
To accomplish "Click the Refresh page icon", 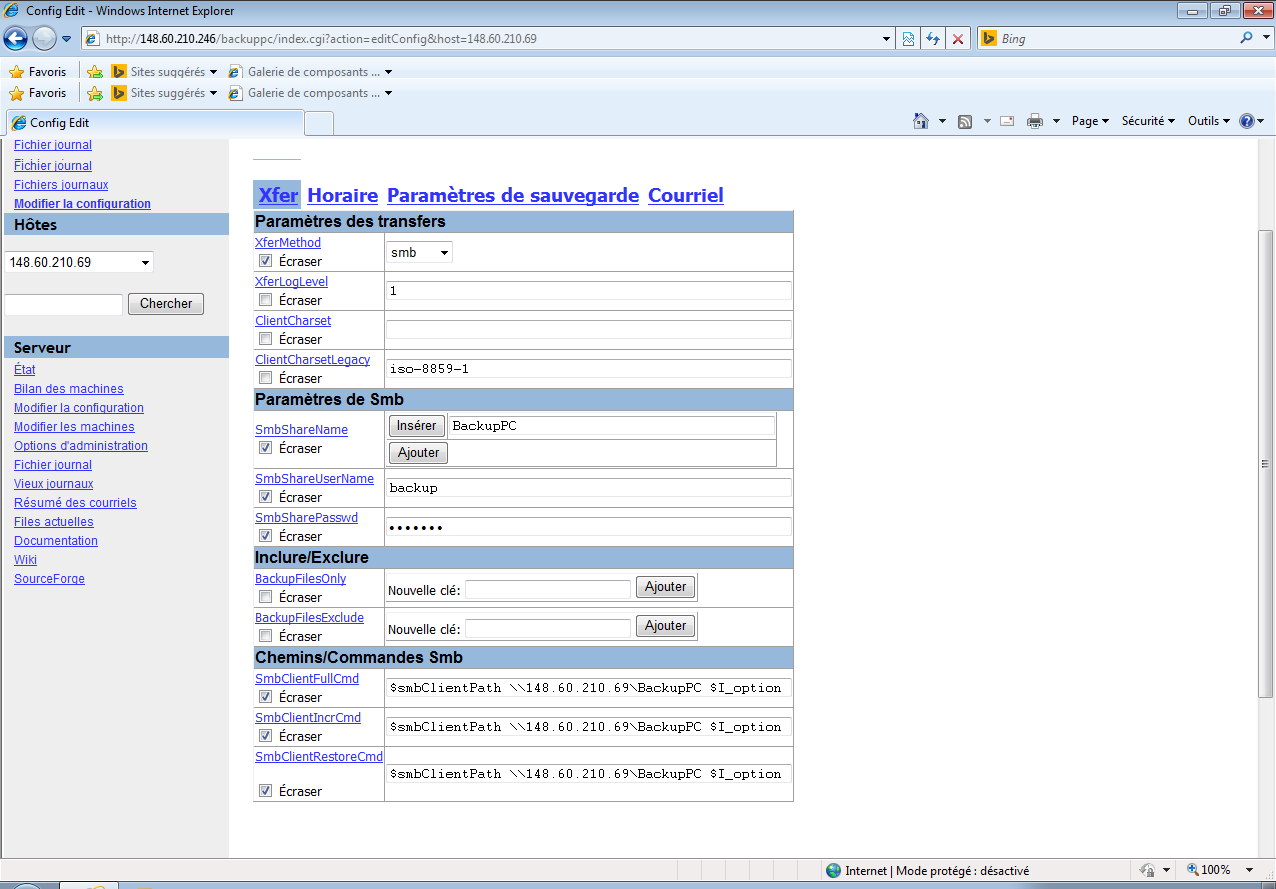I will coord(933,39).
